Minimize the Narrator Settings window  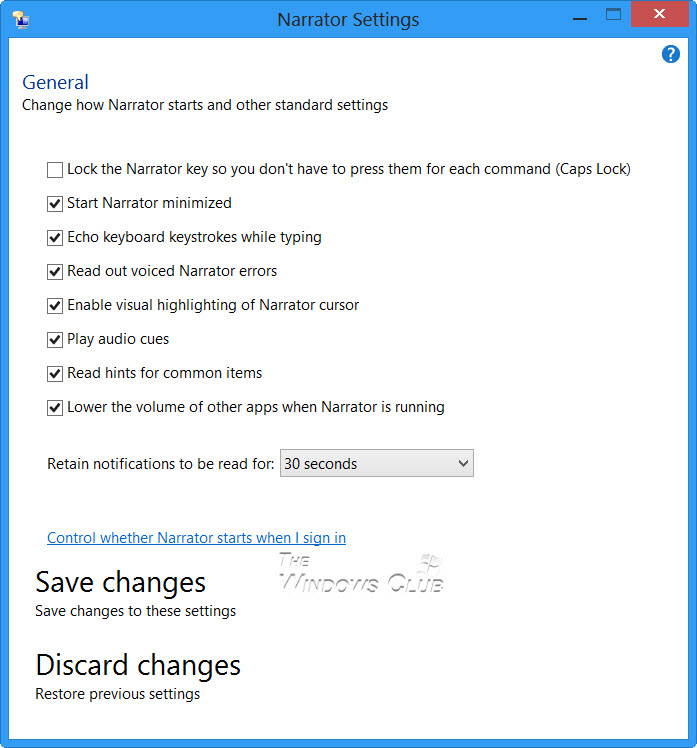tap(577, 16)
